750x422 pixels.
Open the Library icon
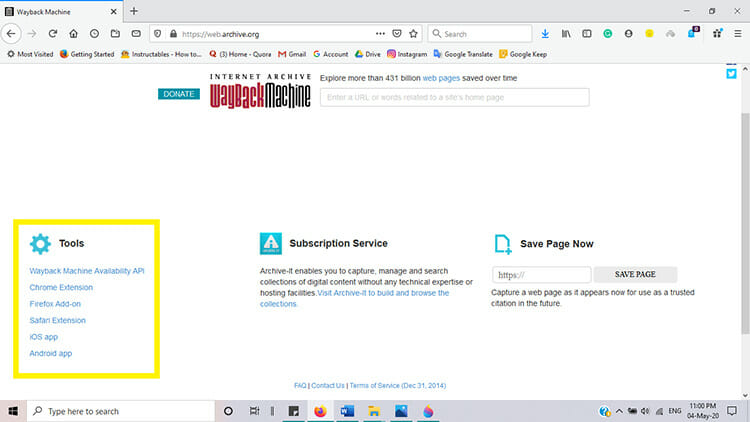[566, 34]
